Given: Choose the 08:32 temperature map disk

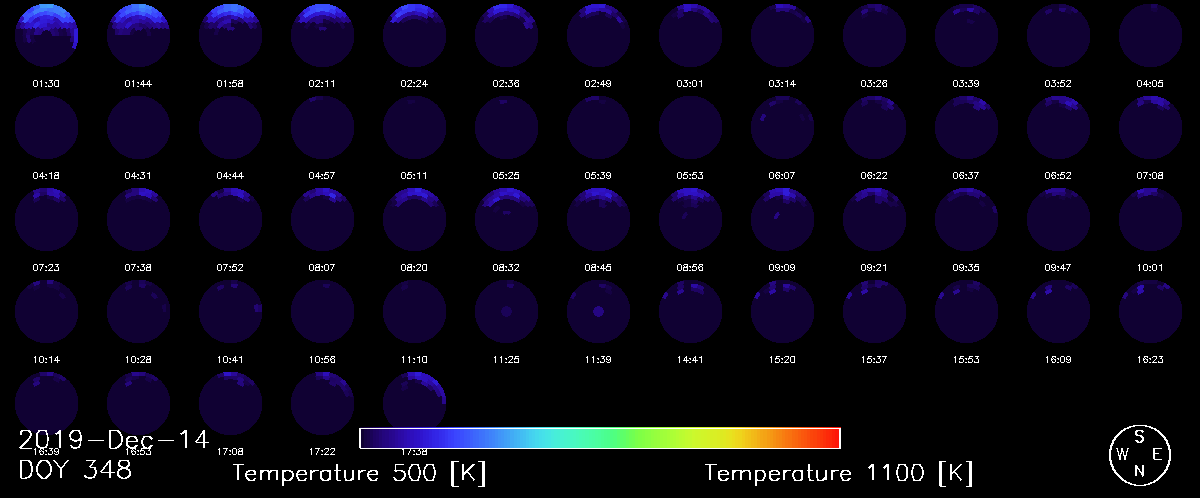Looking at the screenshot, I should tap(507, 219).
